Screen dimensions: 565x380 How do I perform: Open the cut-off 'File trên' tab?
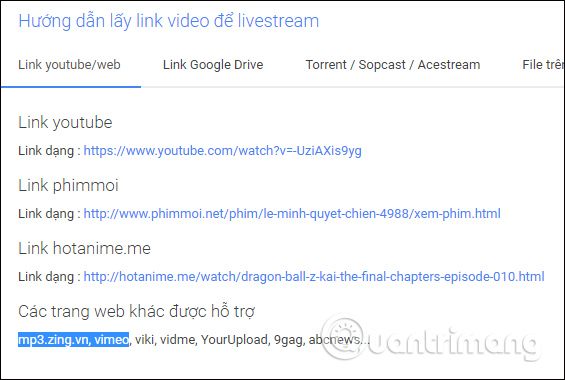[543, 65]
